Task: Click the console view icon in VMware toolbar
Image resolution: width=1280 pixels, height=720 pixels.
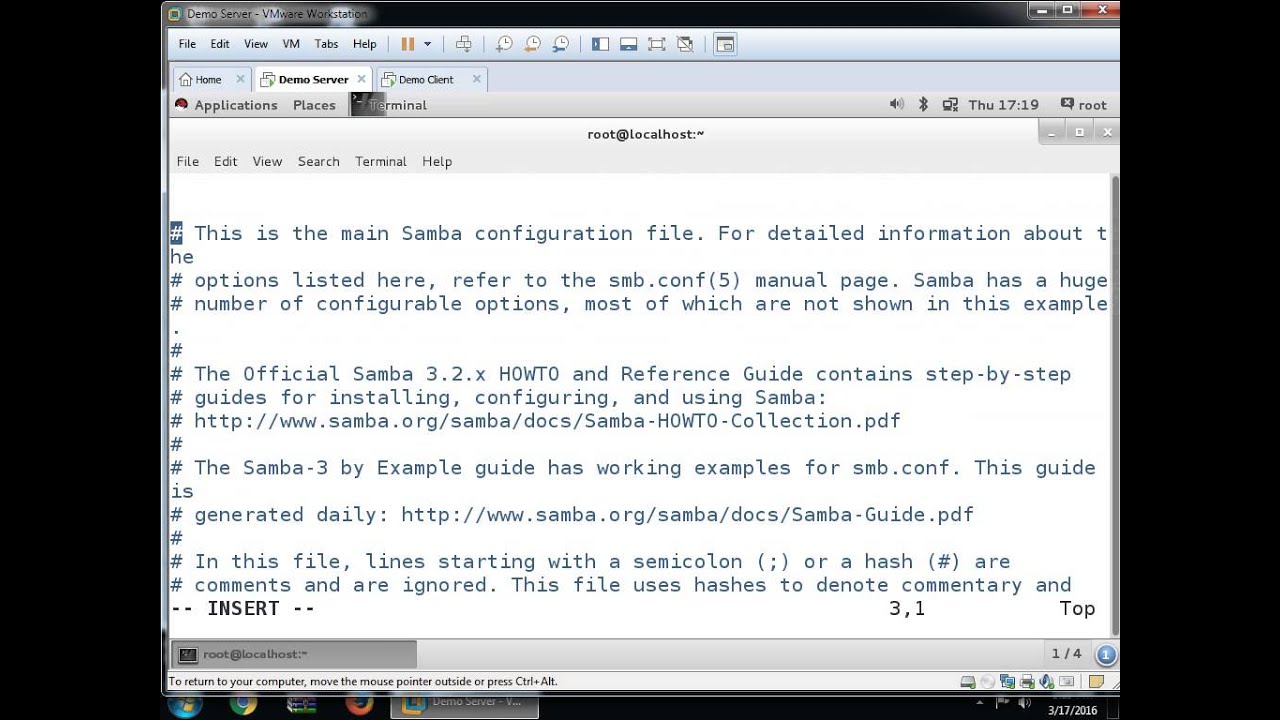Action: click(x=725, y=44)
